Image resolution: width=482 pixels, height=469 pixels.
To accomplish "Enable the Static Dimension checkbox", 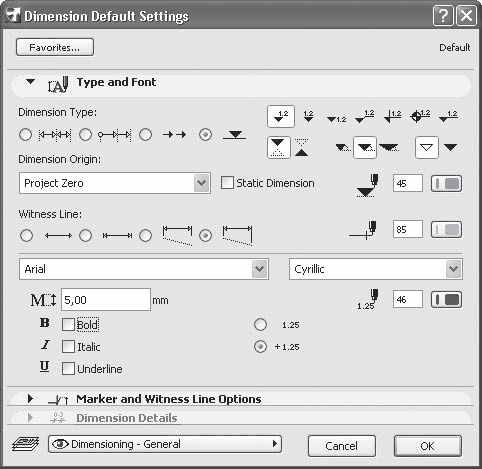I will [x=227, y=183].
